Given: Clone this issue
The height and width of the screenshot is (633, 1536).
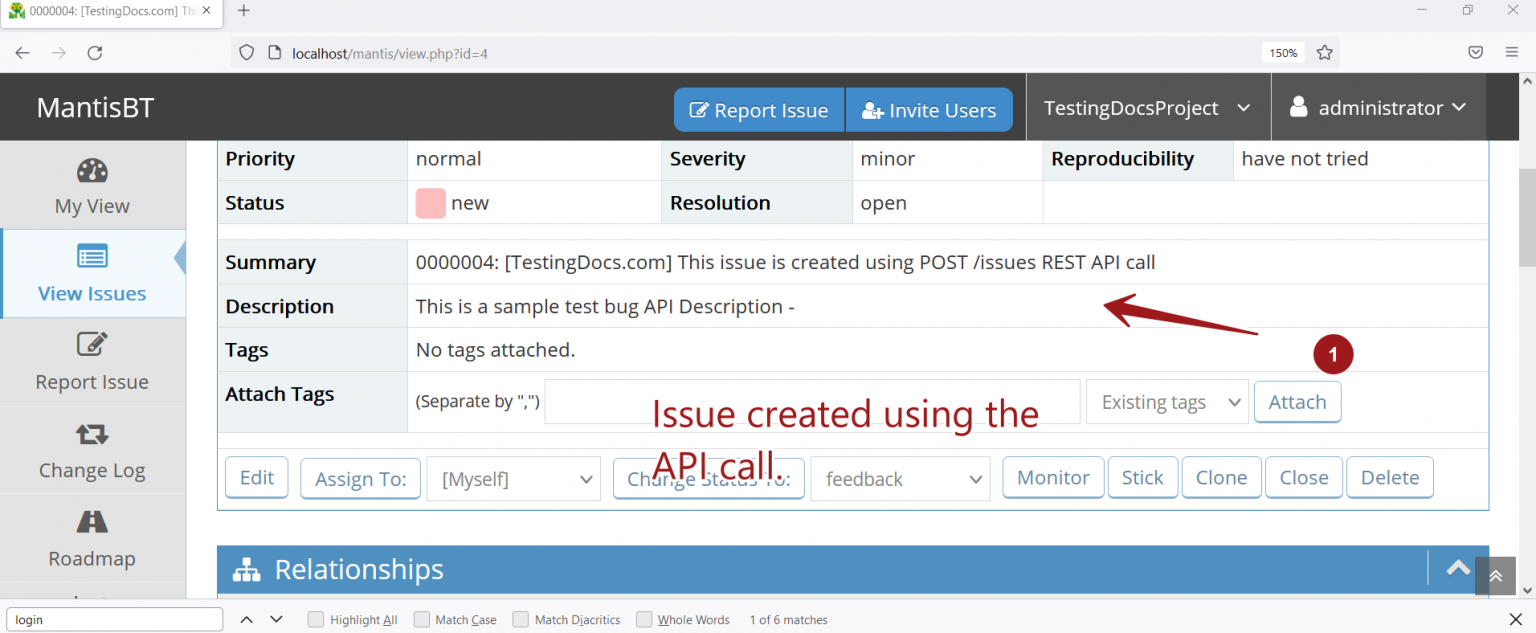Looking at the screenshot, I should 1221,477.
